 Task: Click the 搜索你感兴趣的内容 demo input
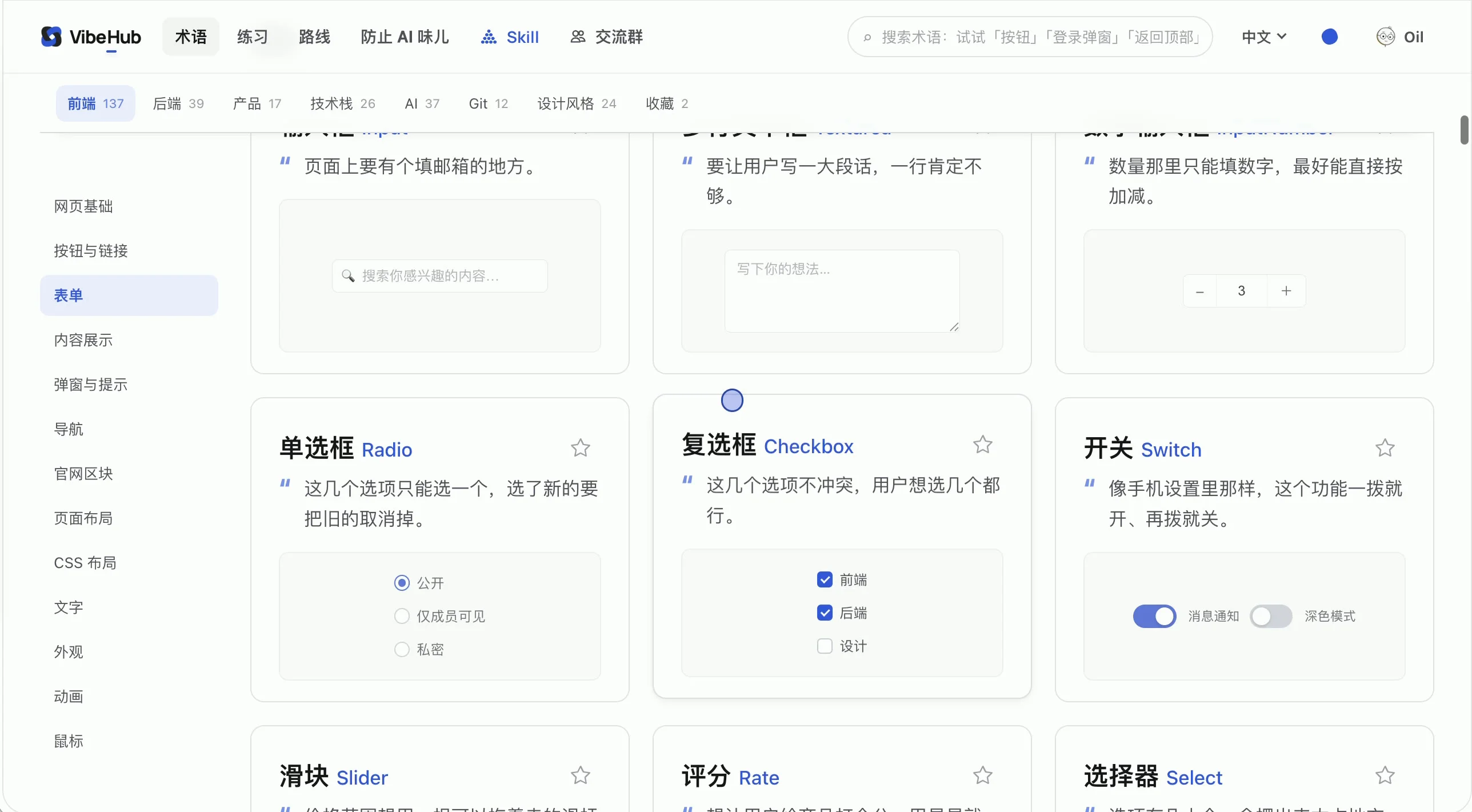[440, 276]
